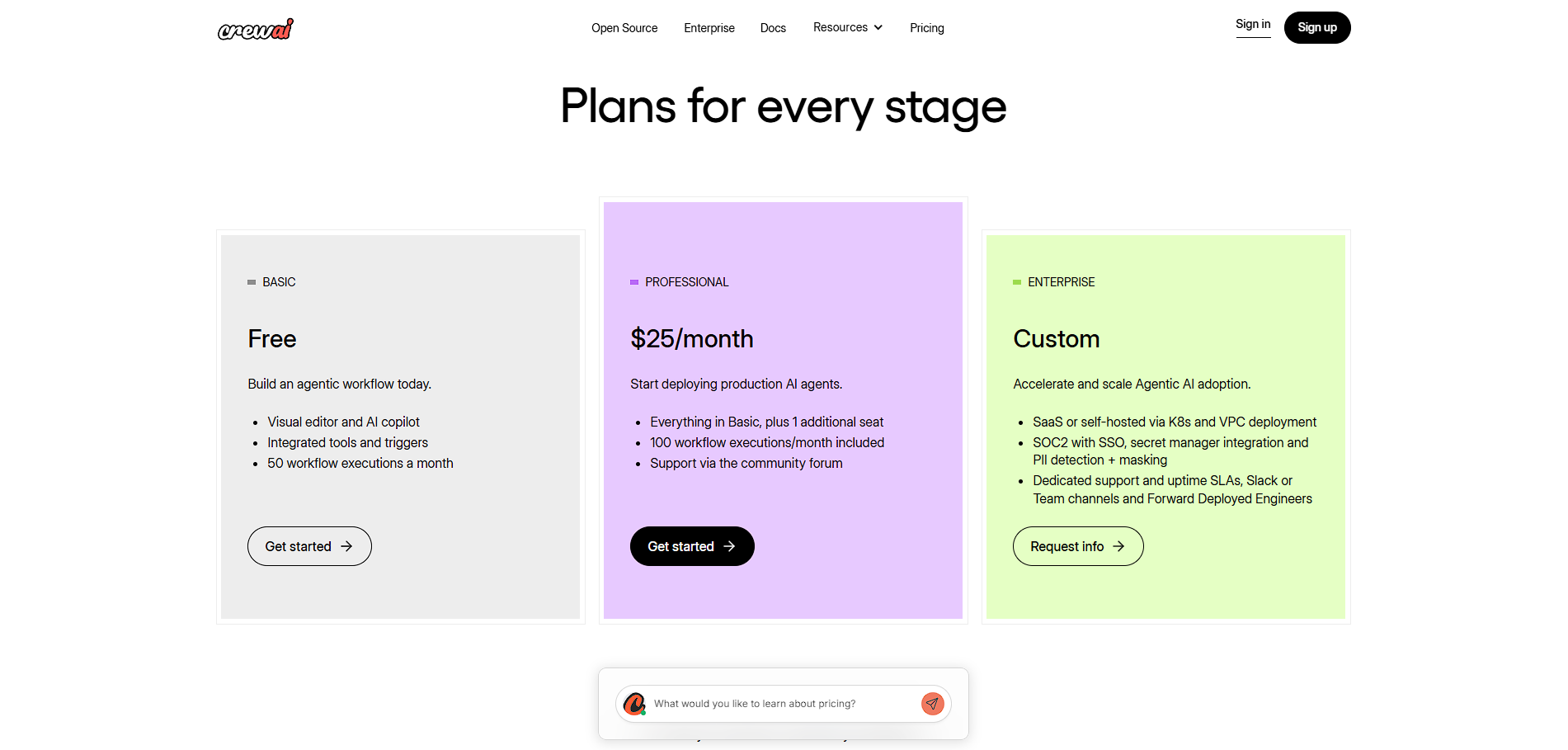Click the CrewAI avatar in the chat box
Screen dimensions: 1568x750
pos(634,704)
